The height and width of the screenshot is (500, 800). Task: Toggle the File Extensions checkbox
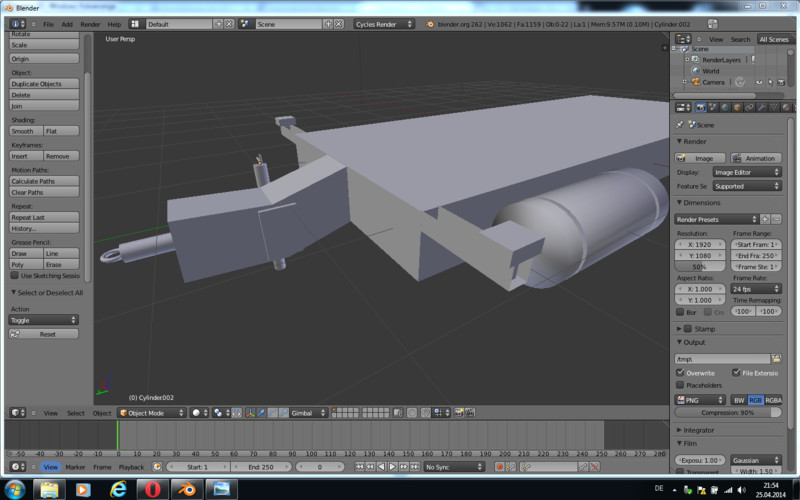point(736,372)
